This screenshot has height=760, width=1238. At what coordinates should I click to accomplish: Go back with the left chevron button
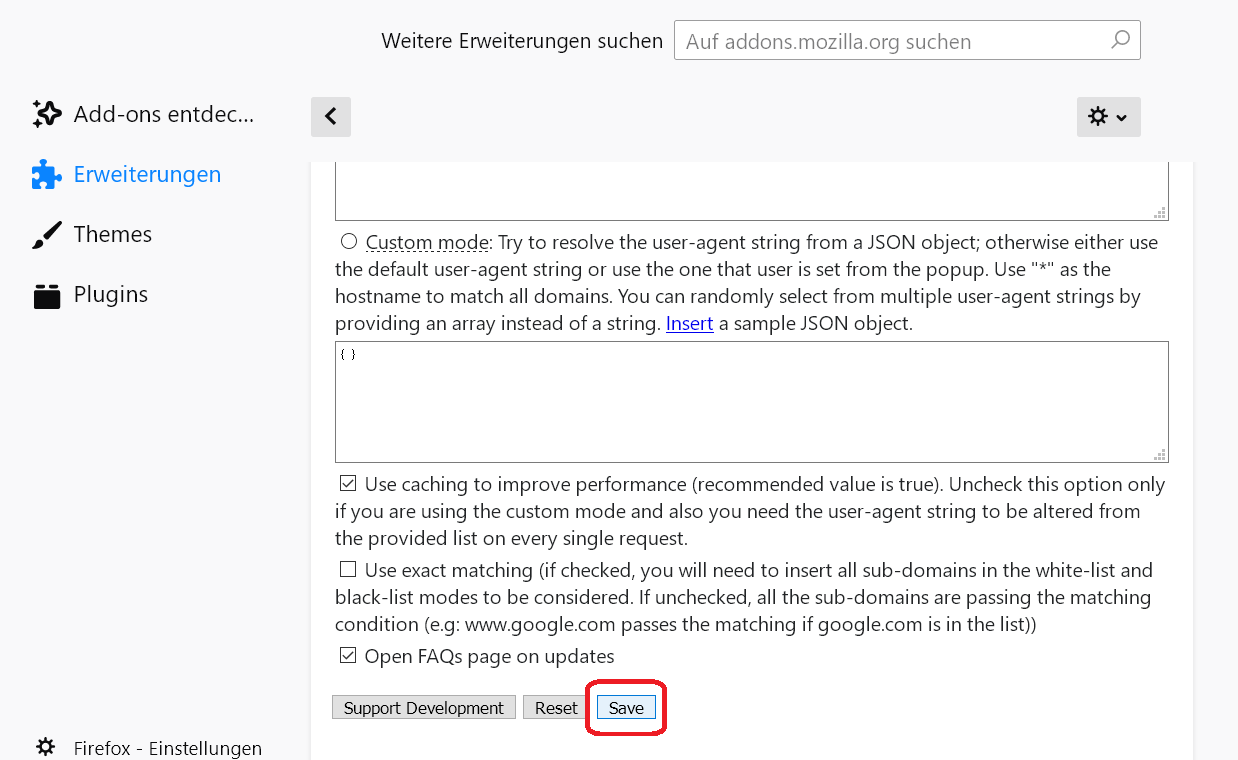coord(331,117)
